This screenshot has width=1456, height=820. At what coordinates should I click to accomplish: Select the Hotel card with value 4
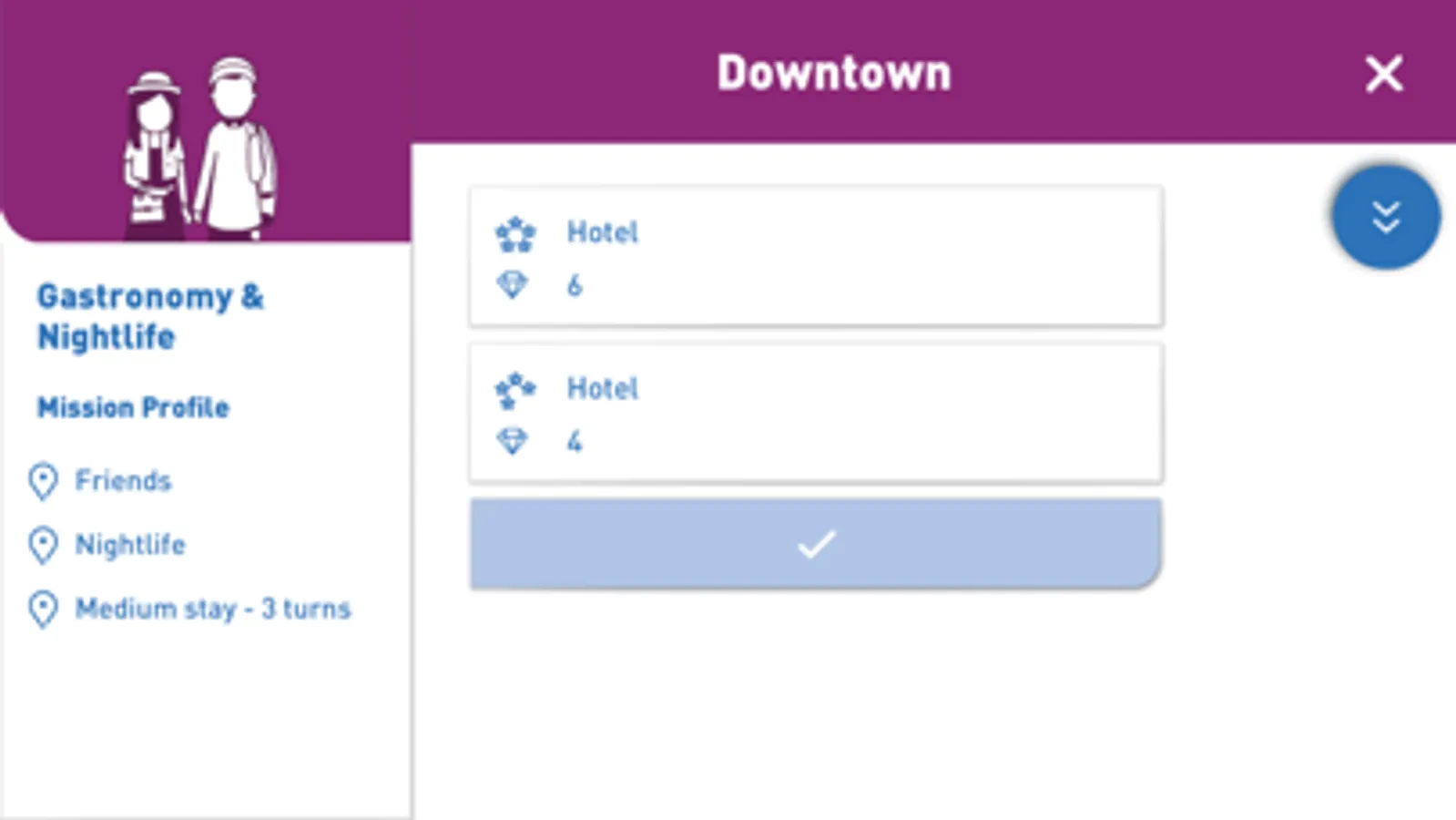pos(816,413)
